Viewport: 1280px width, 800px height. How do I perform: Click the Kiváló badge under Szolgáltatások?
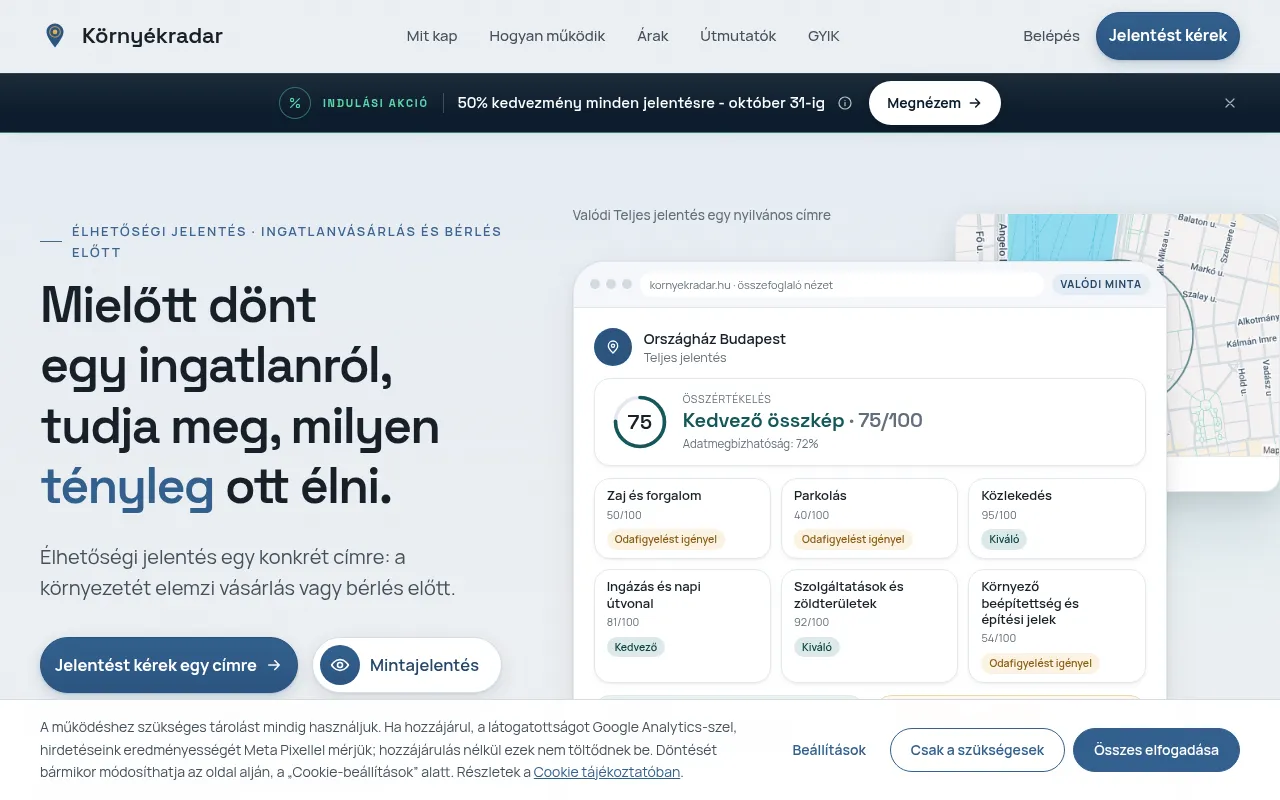817,647
